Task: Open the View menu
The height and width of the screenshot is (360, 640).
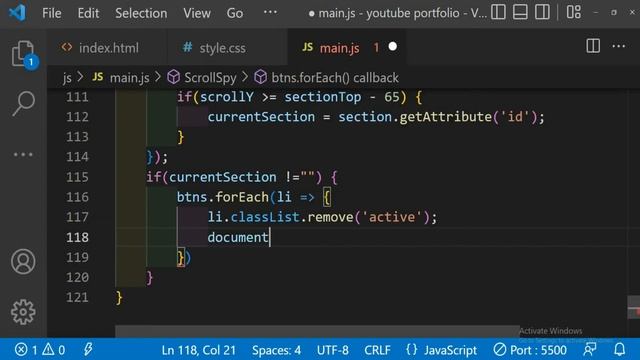Action: [x=197, y=13]
